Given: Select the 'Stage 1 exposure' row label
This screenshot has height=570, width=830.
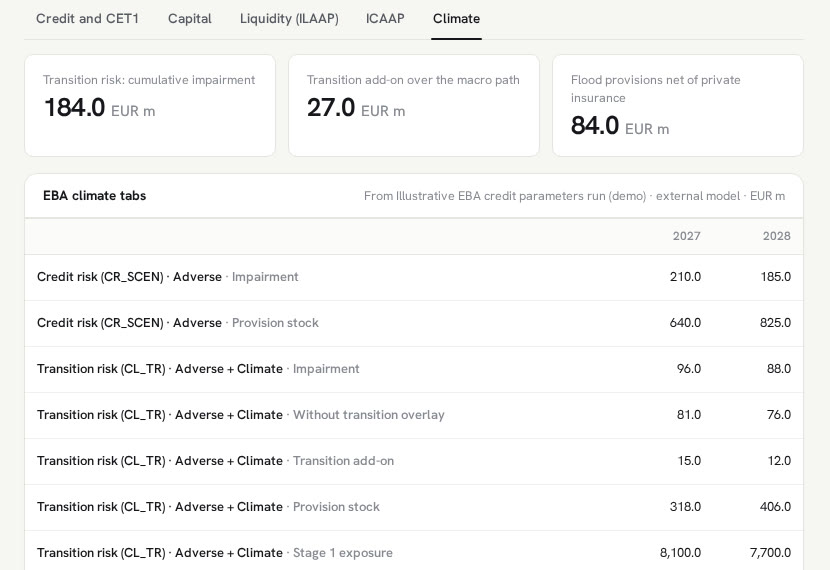Looking at the screenshot, I should point(215,553).
